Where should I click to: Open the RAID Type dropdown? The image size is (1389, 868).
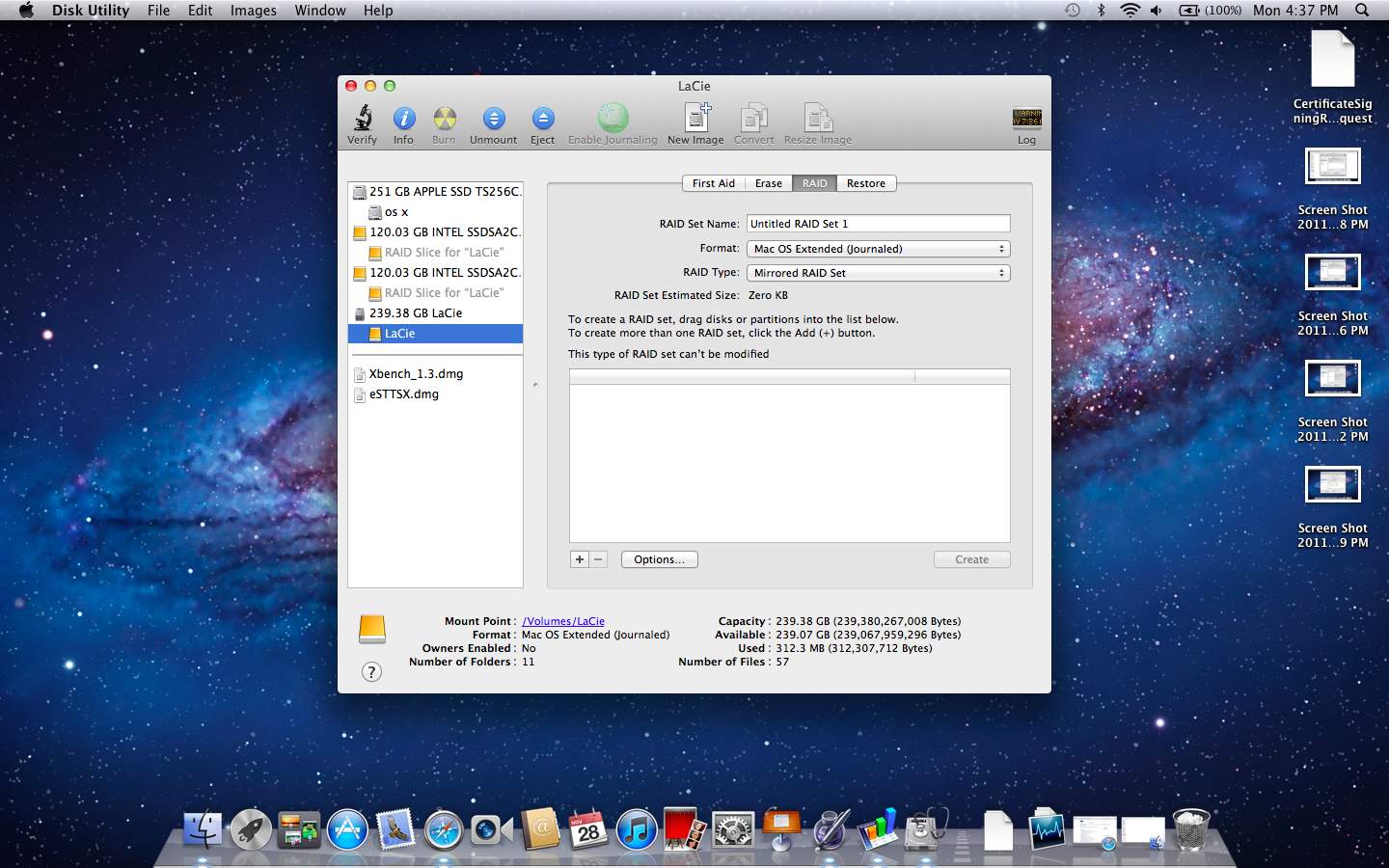pyautogui.click(x=878, y=273)
